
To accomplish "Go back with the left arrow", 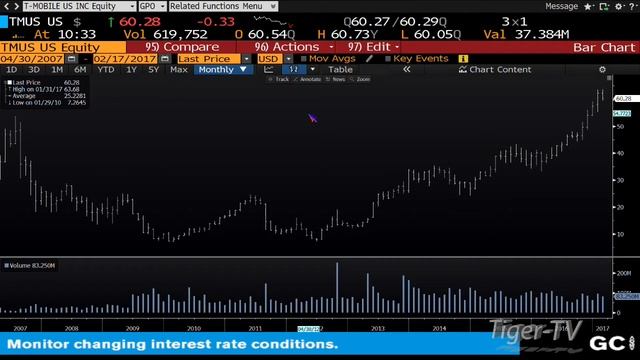I will [x=7, y=6].
